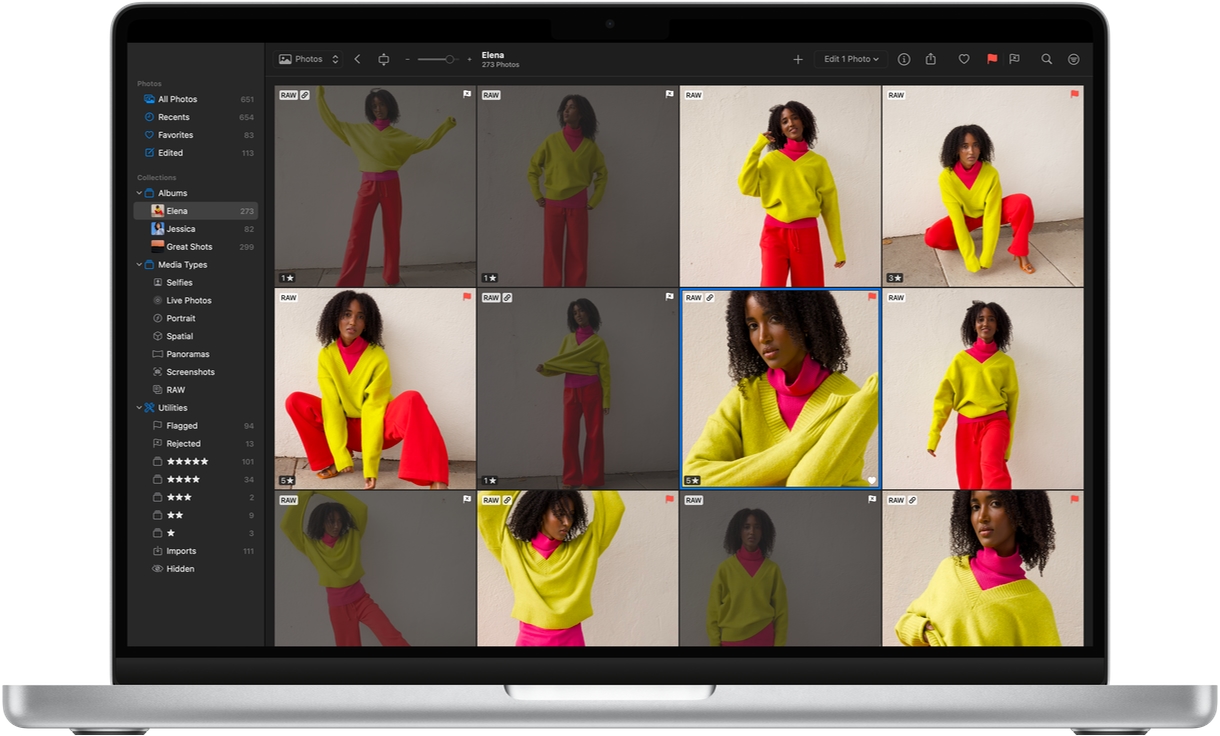Screen dimensions: 1220x736
Task: Collapse the Media Types section
Action: 139,265
